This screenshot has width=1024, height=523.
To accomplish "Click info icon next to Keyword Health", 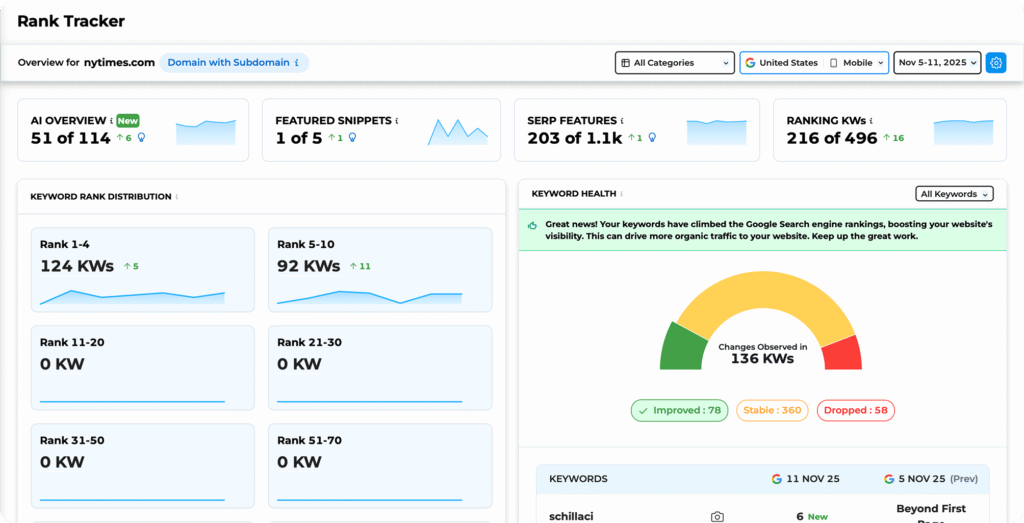I will coord(621,194).
